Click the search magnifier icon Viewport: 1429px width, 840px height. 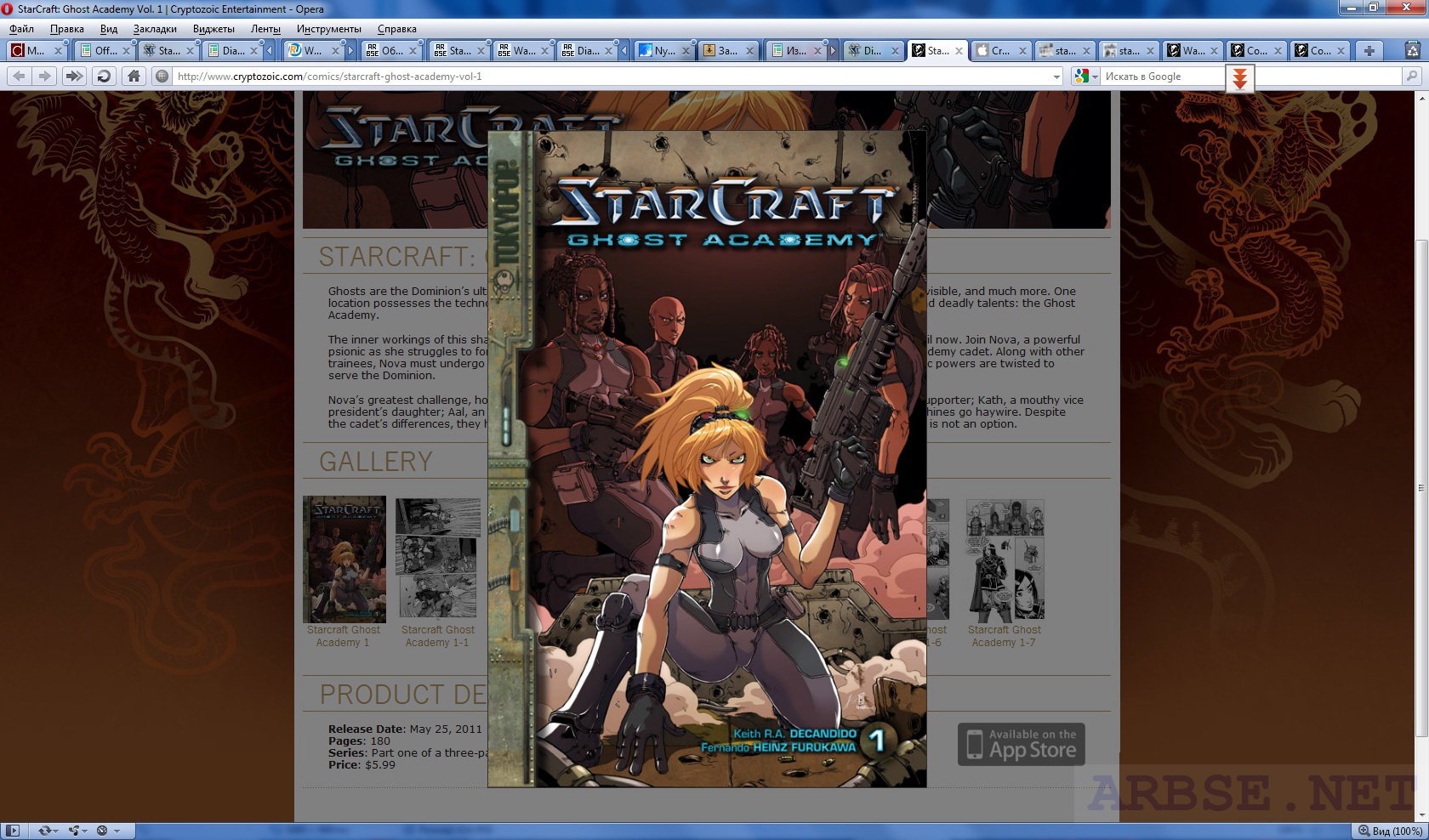[1412, 77]
